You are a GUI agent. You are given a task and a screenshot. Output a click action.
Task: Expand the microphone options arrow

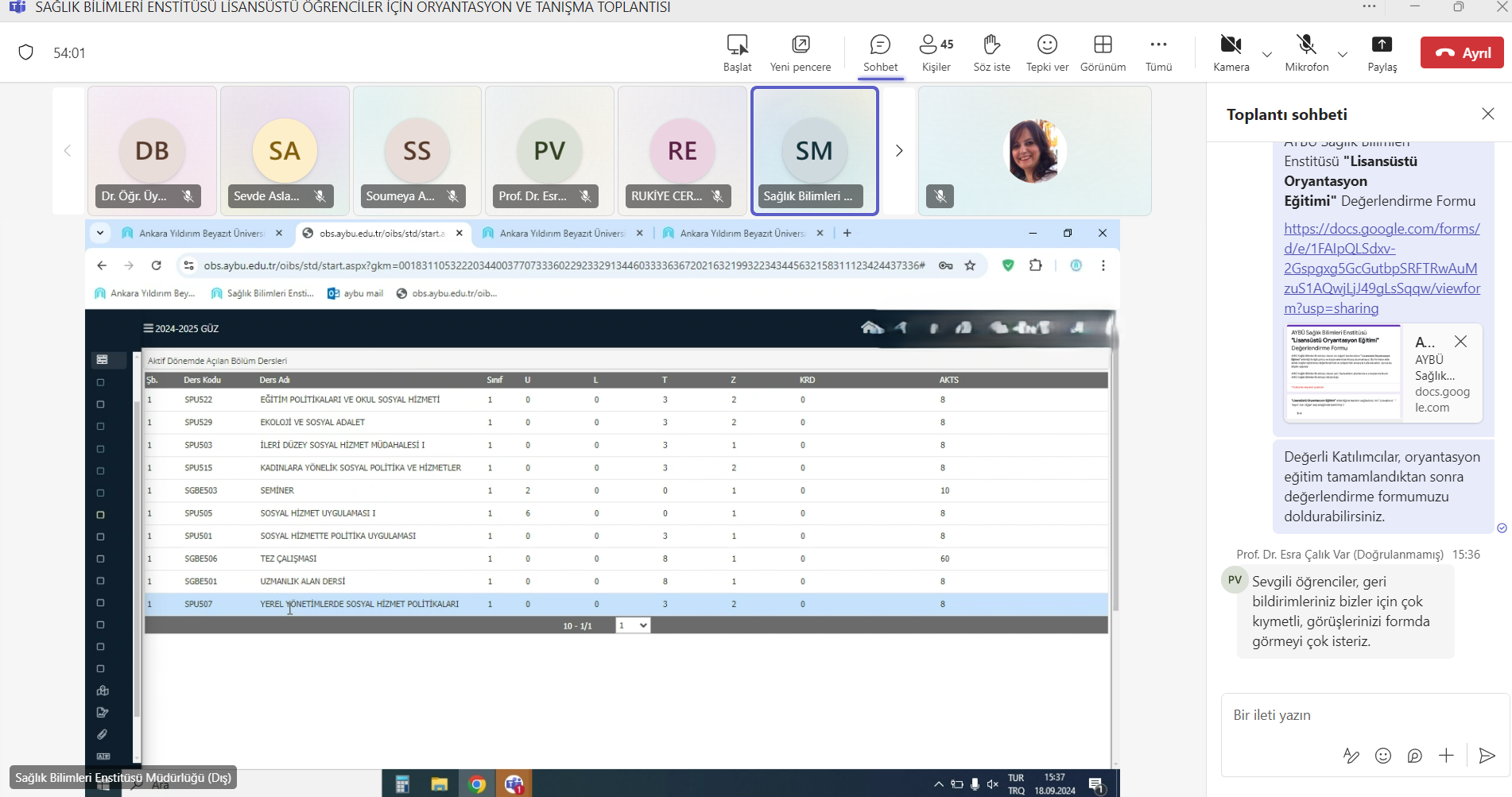[x=1343, y=54]
